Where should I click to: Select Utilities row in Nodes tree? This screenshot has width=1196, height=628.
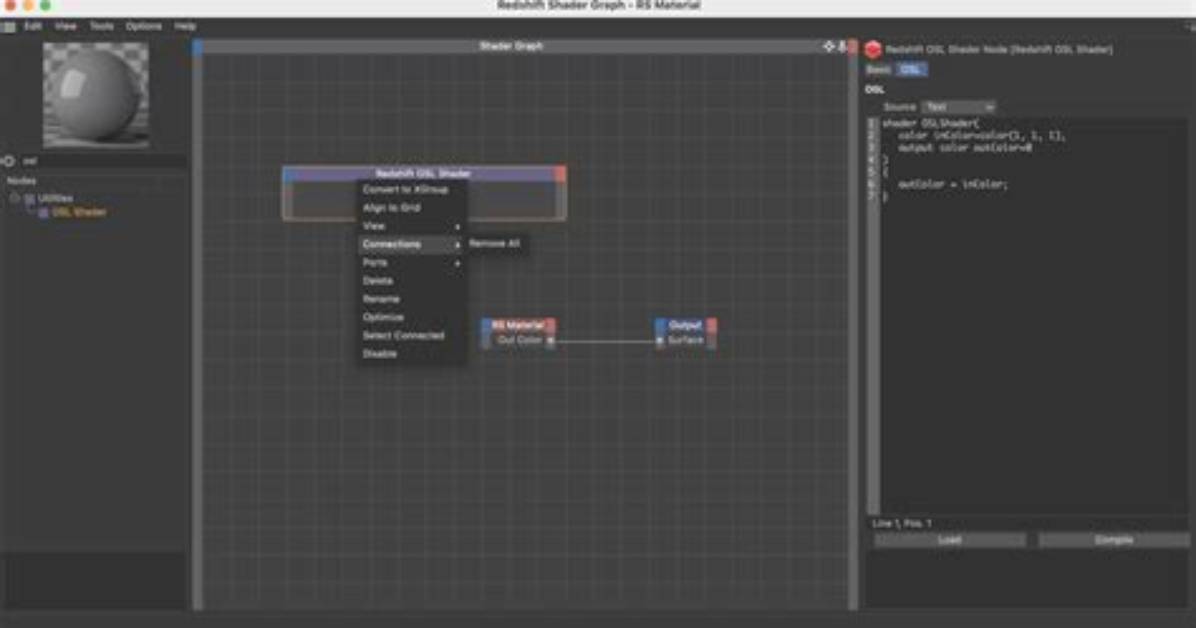click(x=55, y=198)
